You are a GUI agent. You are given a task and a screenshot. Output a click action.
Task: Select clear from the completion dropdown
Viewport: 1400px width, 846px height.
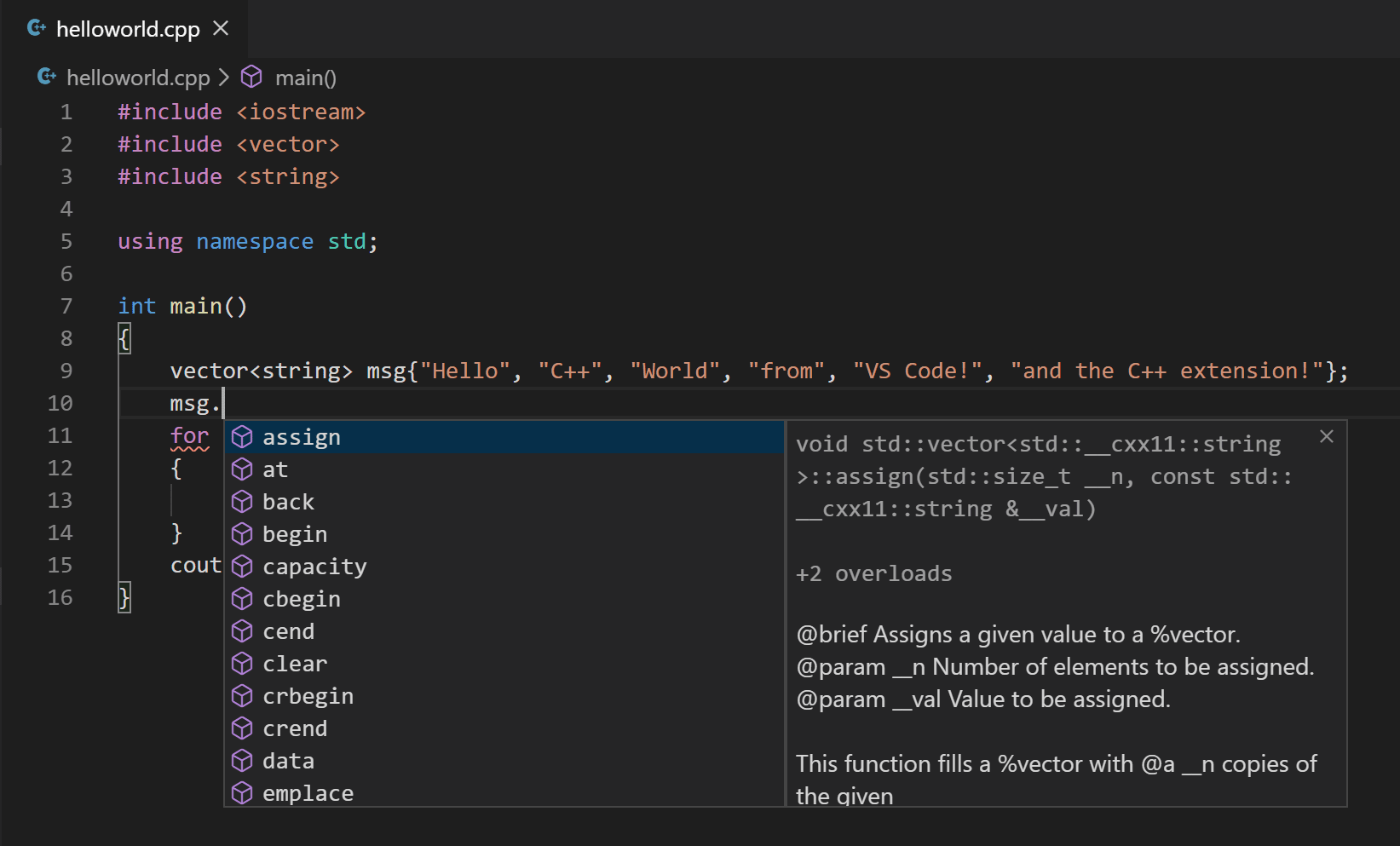(294, 663)
